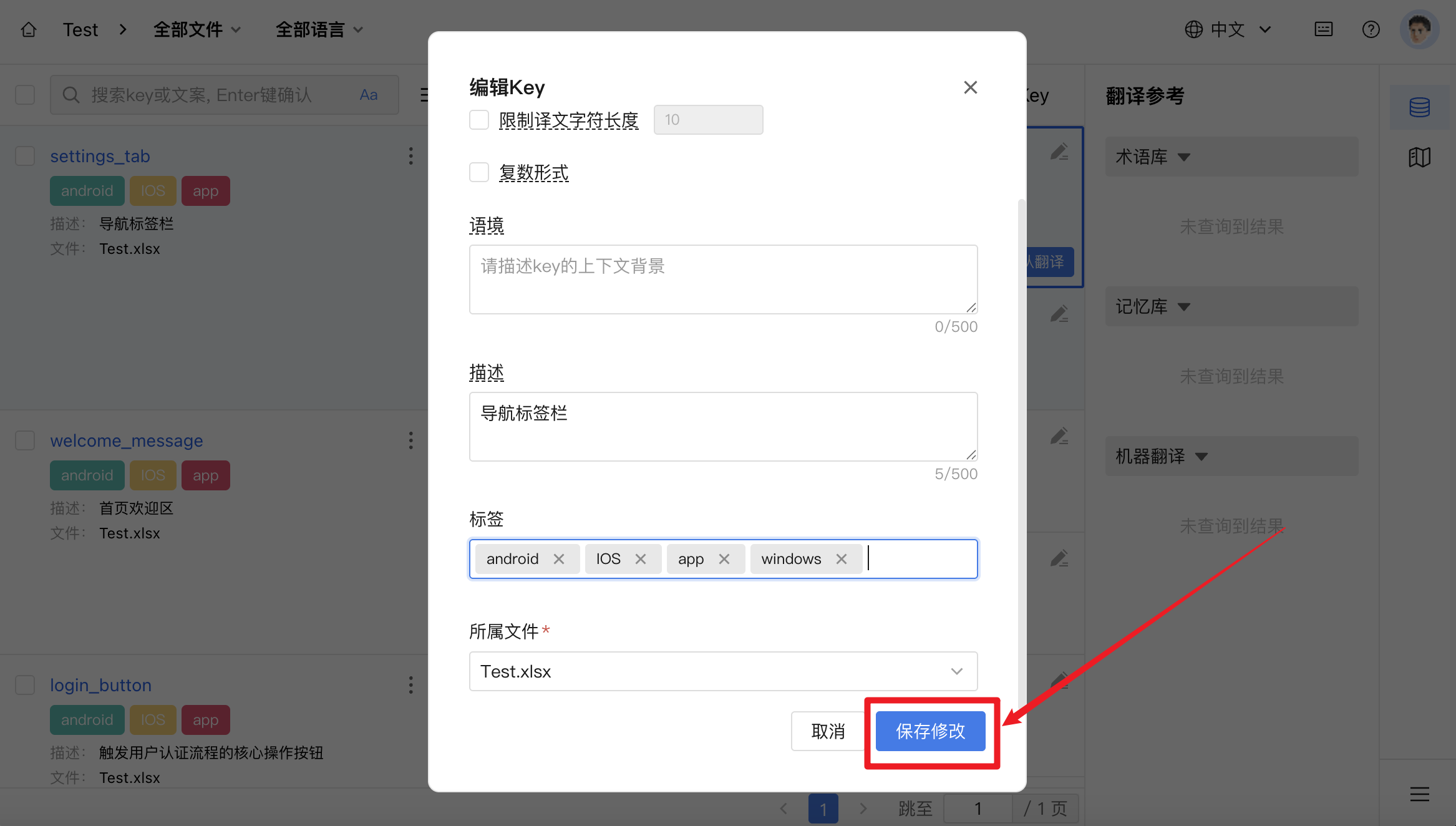Go to the home icon
The height and width of the screenshot is (826, 1456).
pyautogui.click(x=29, y=29)
